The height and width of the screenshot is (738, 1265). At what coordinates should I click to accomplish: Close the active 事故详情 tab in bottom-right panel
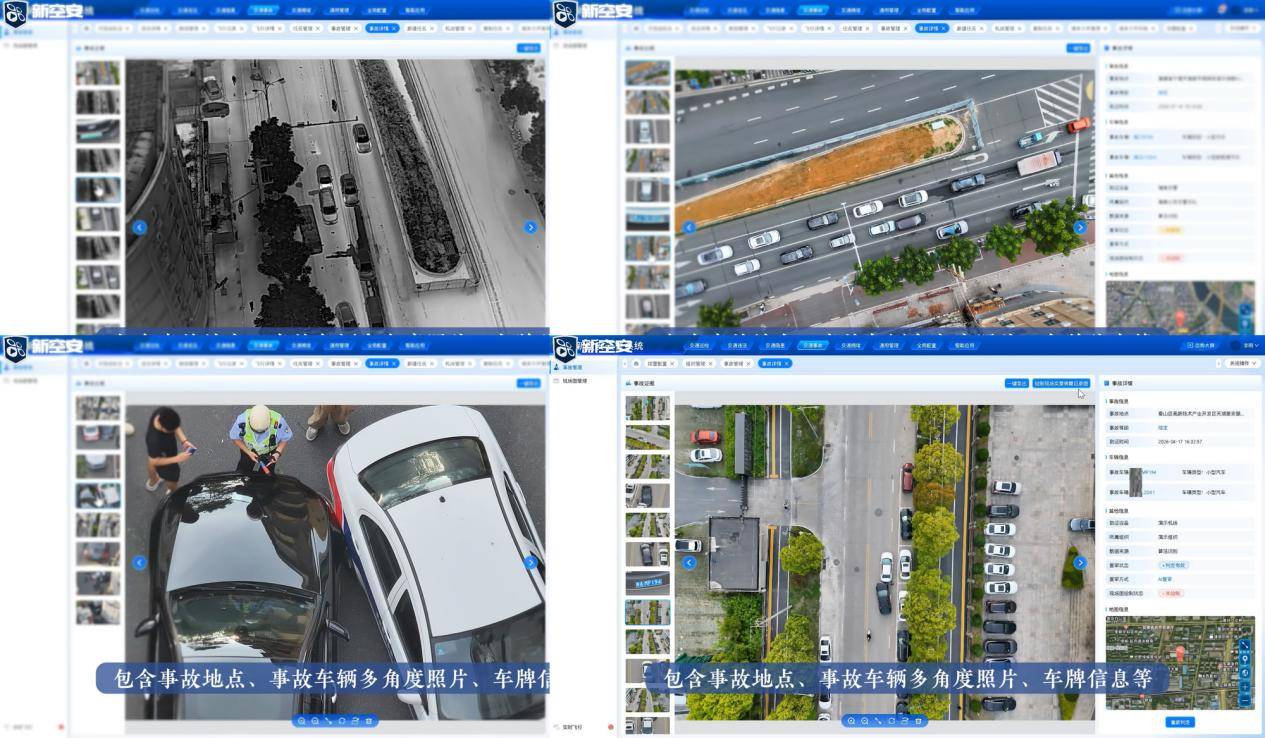pos(786,364)
